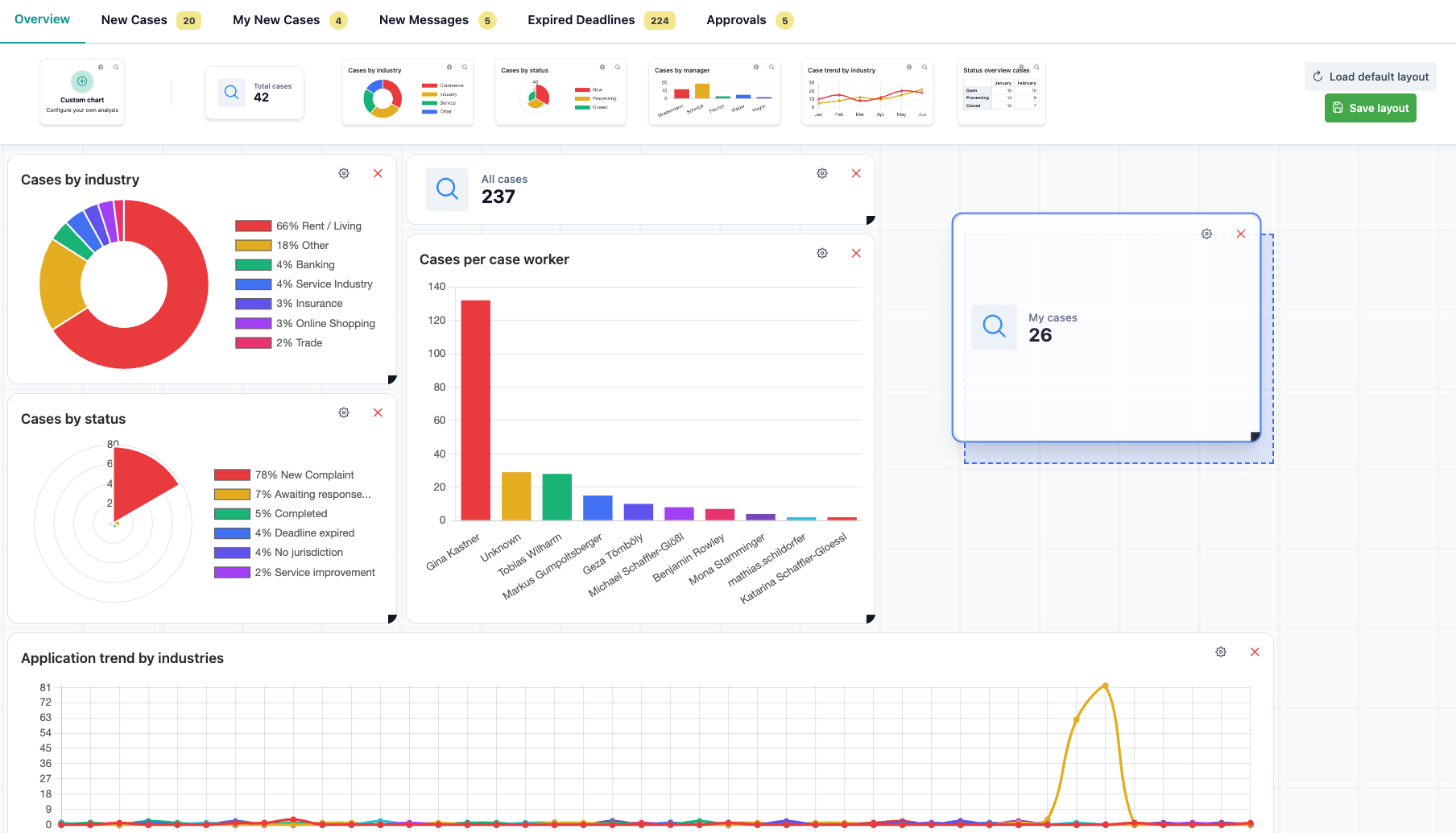Remove the My cases widget

pos(1241,234)
